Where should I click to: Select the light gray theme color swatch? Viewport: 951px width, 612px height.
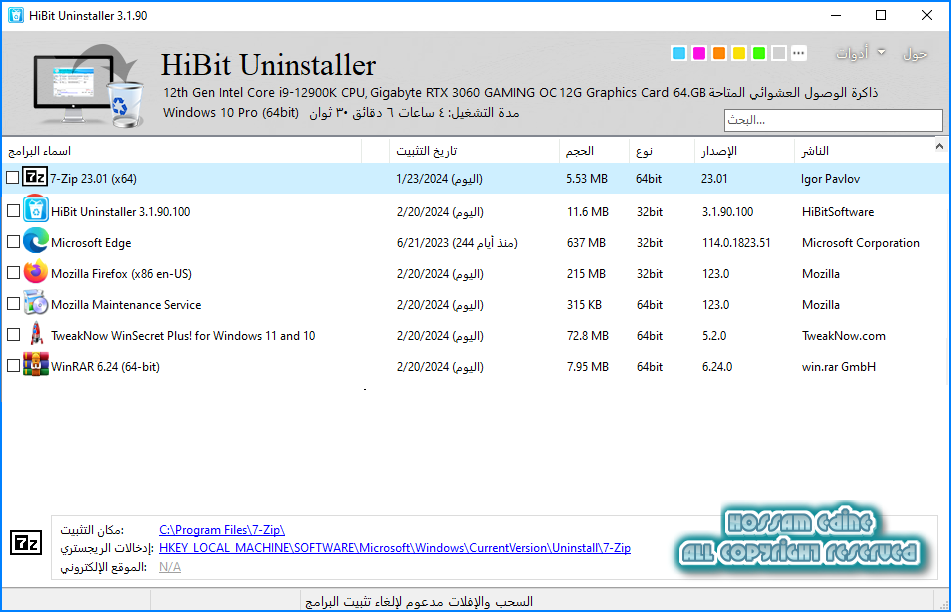point(779,53)
